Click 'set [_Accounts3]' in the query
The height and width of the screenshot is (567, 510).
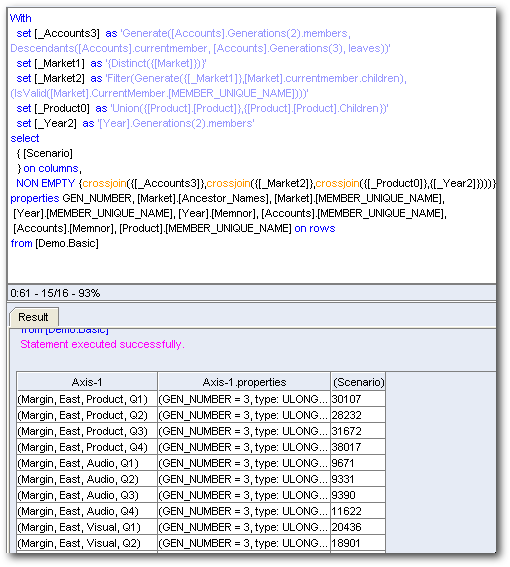pos(58,33)
